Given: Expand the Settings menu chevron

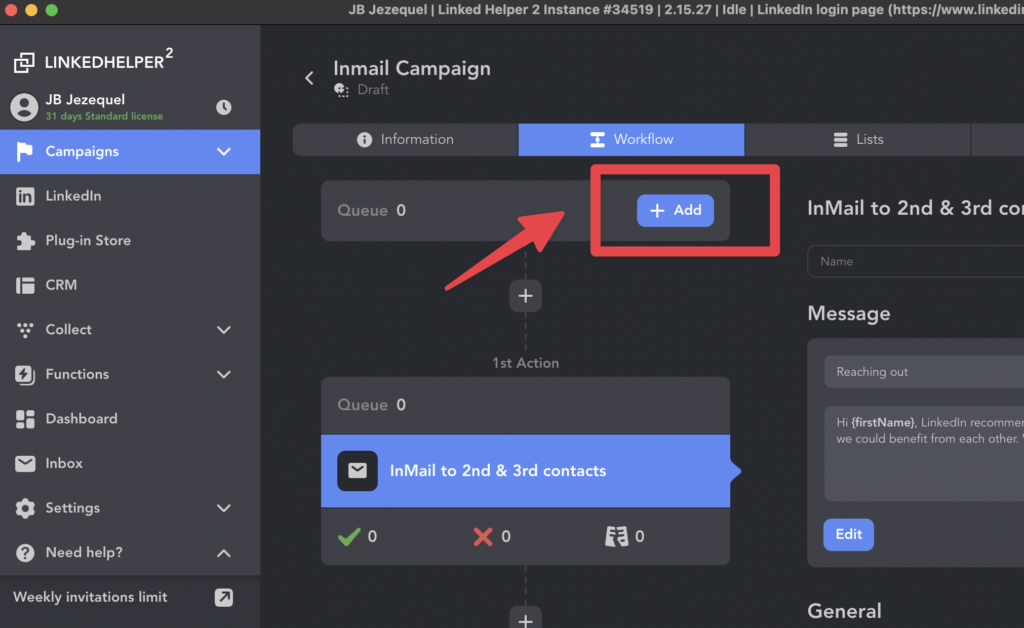Looking at the screenshot, I should tap(224, 509).
